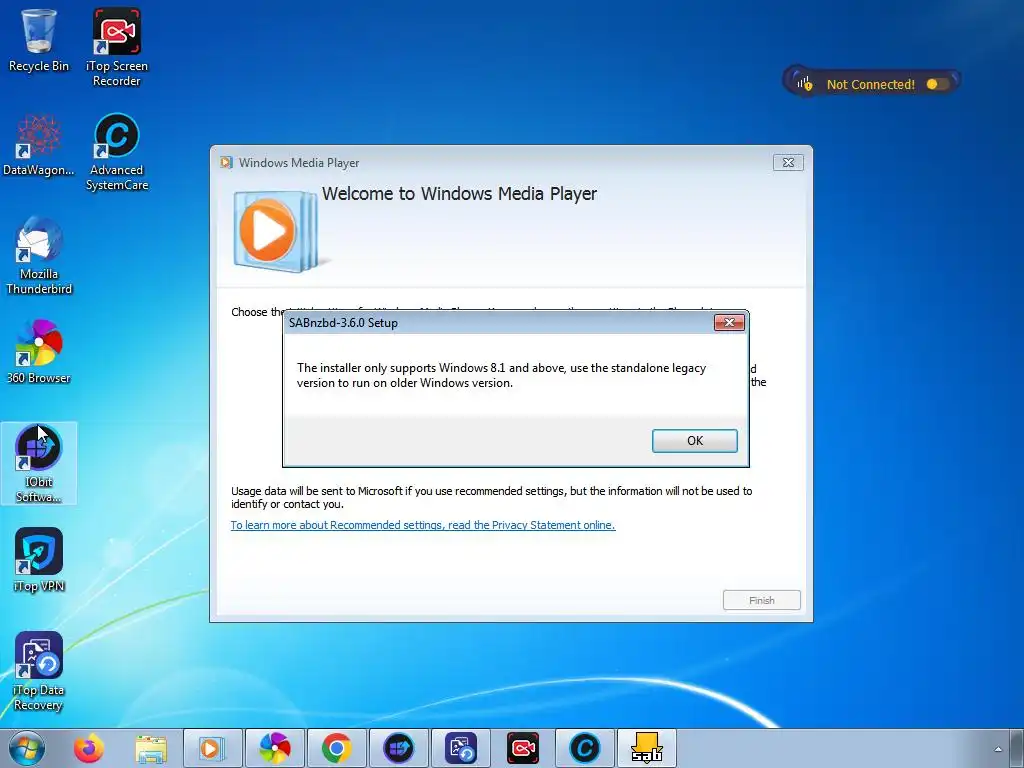
Task: Open 360 Browser from the taskbar
Action: 274,748
